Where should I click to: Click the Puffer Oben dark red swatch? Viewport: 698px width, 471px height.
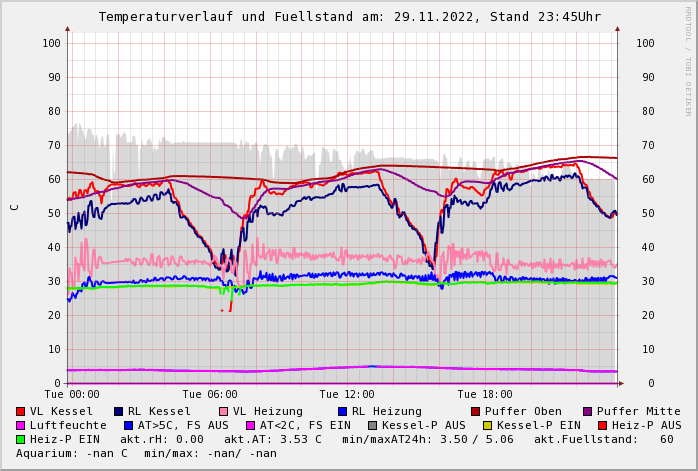tap(475, 412)
